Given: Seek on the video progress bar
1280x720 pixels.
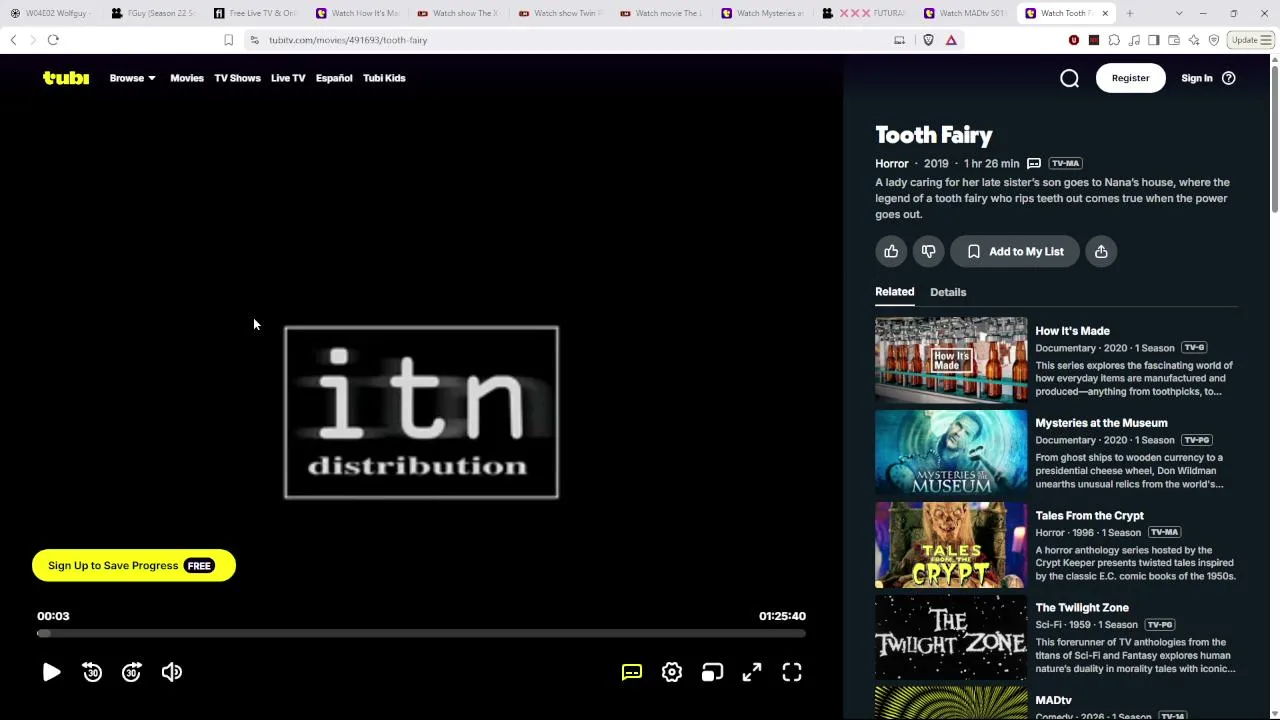Looking at the screenshot, I should coord(421,633).
